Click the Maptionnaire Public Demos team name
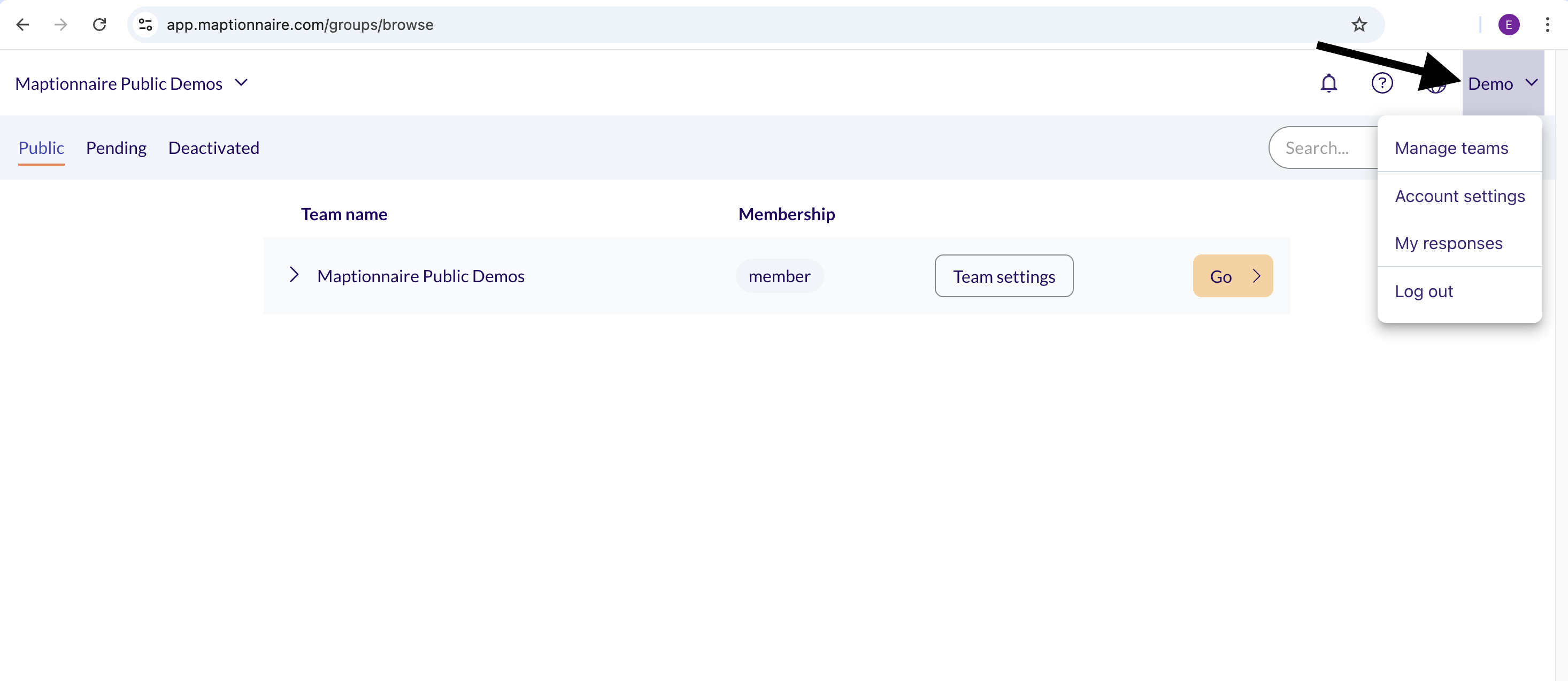Image resolution: width=1568 pixels, height=681 pixels. pyautogui.click(x=420, y=276)
